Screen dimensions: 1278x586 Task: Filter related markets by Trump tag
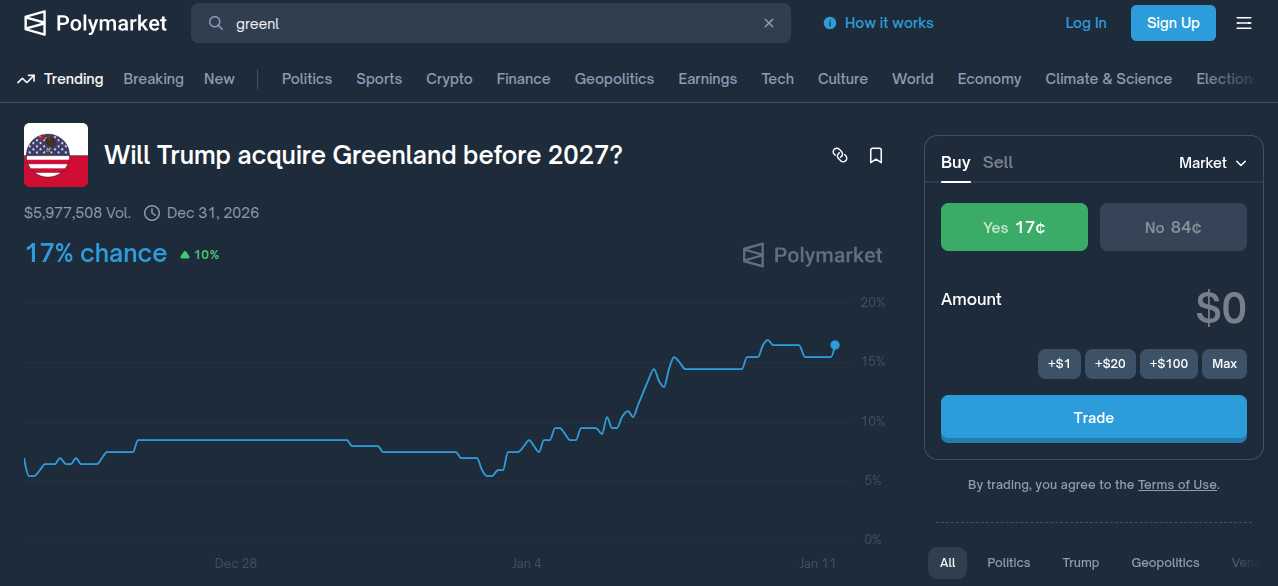(1080, 563)
